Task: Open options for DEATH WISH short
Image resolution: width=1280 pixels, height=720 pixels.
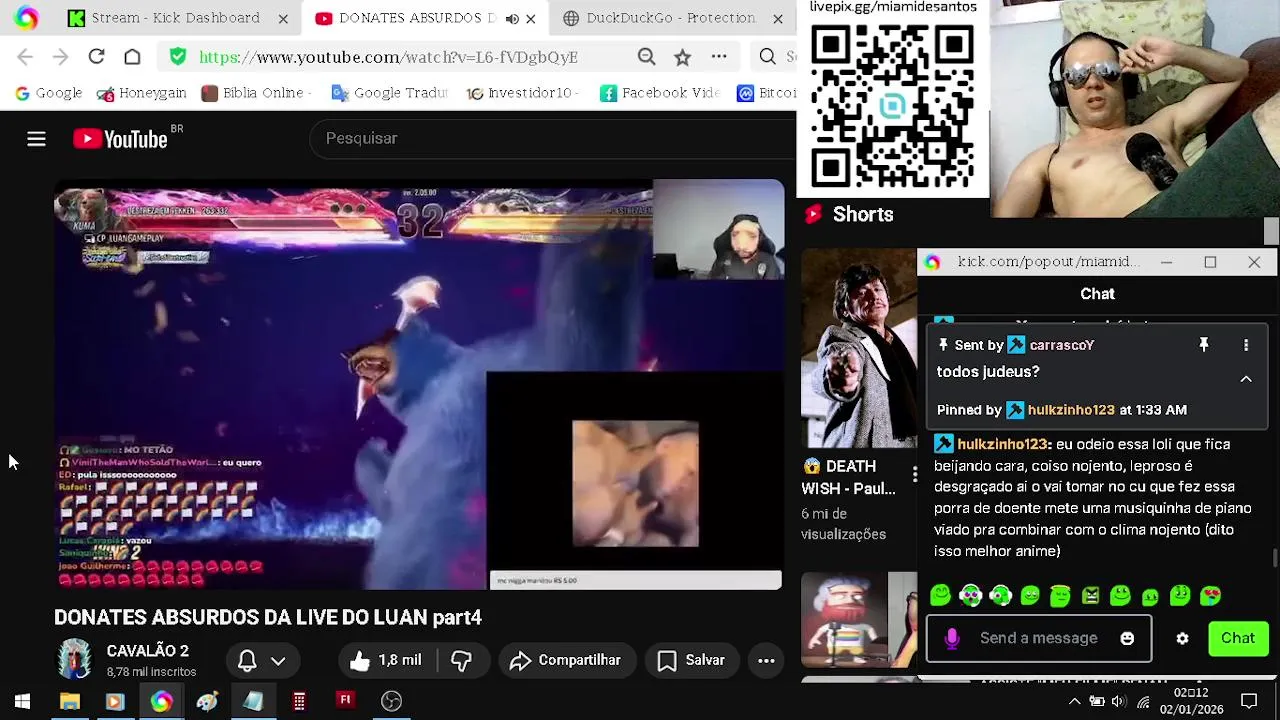Action: click(x=914, y=476)
